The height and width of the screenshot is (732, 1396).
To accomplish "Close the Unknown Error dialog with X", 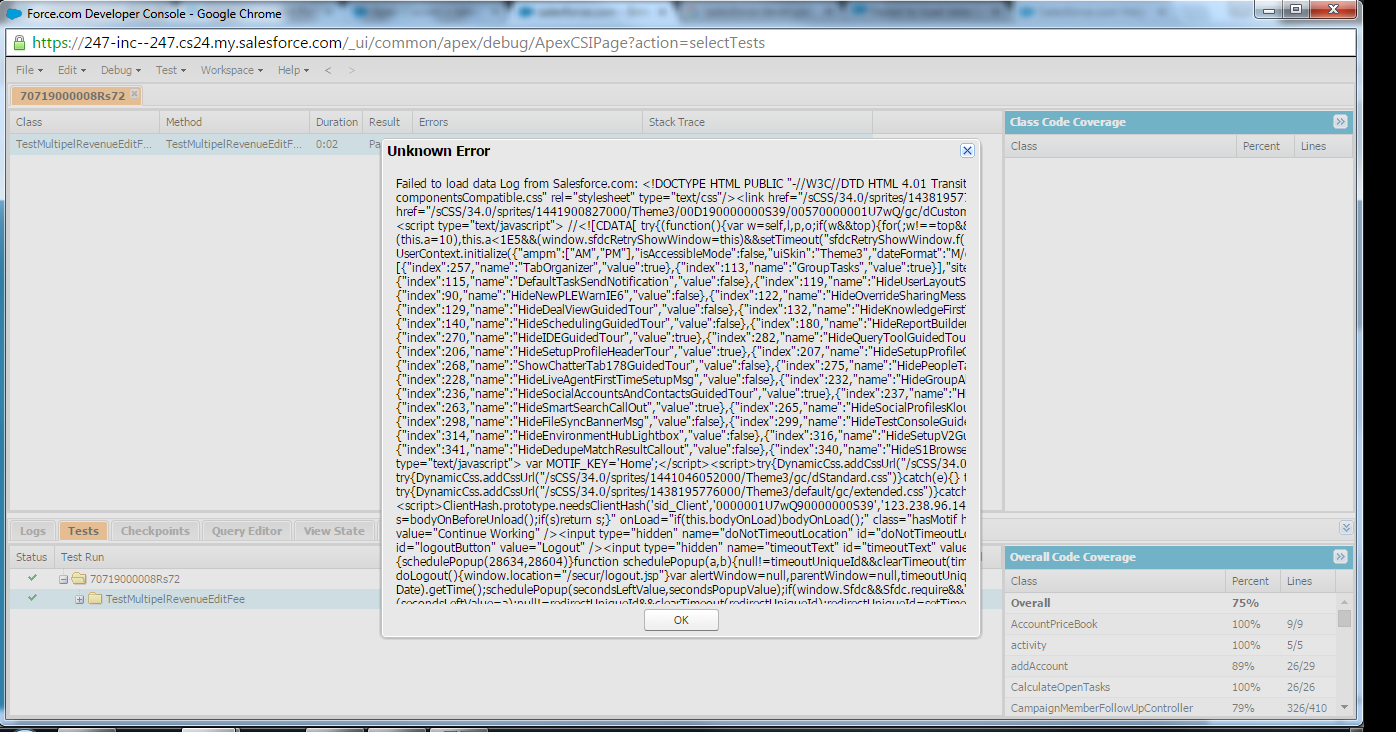I will tap(967, 150).
